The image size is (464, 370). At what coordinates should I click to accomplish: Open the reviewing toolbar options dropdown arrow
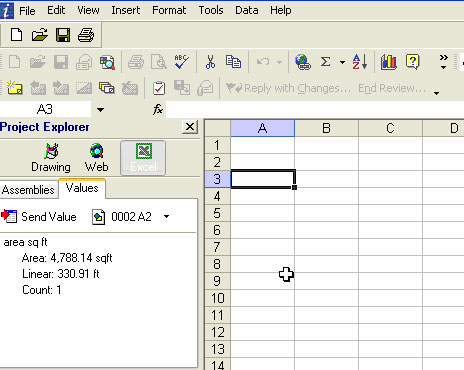tap(436, 93)
